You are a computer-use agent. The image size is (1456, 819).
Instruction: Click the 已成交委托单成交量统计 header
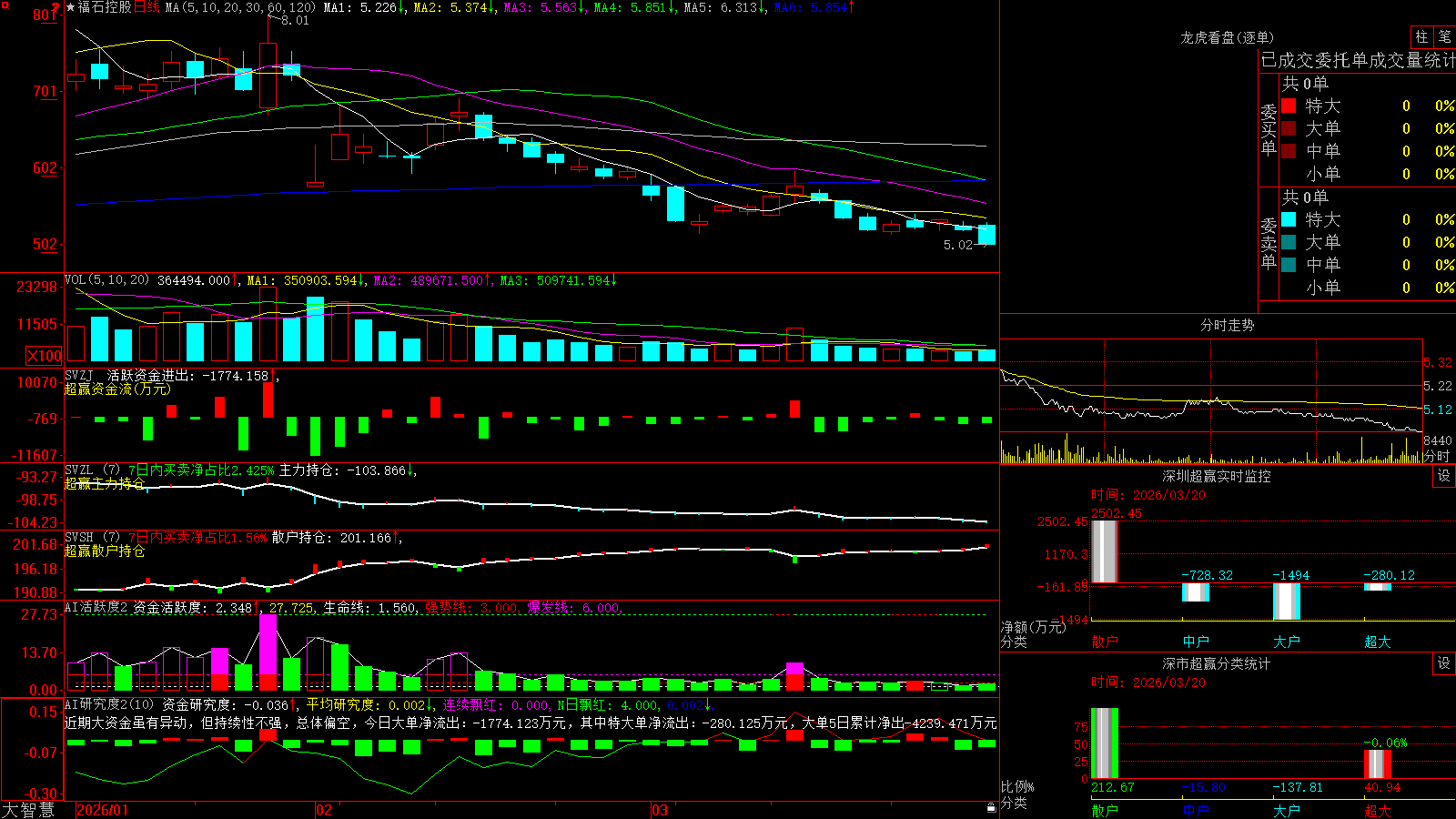tap(1358, 60)
